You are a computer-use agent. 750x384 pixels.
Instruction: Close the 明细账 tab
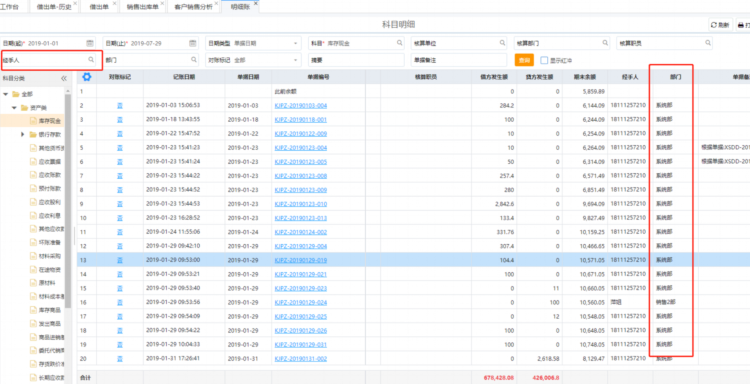point(255,3)
